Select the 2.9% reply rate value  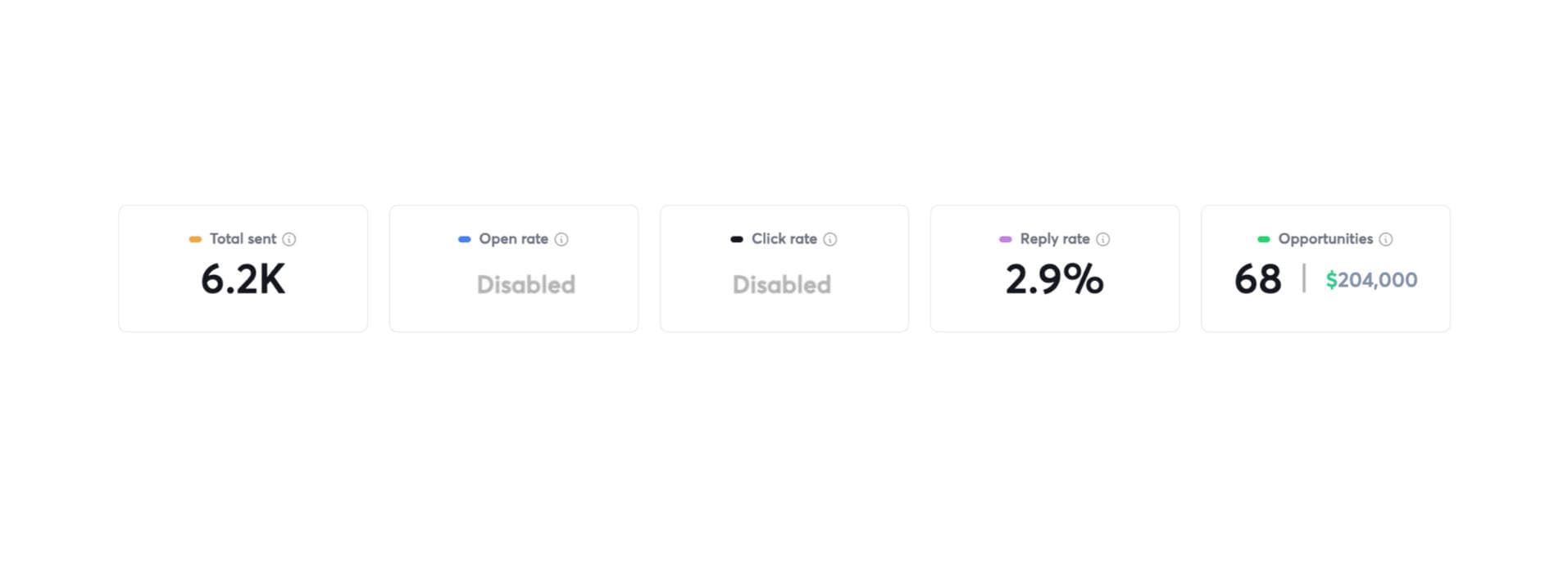pos(1055,279)
